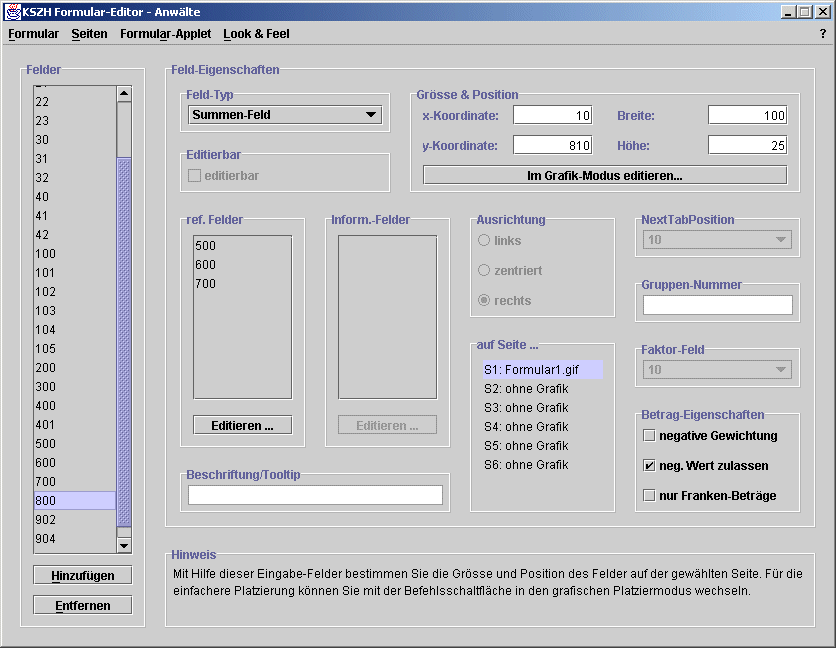Image resolution: width=836 pixels, height=648 pixels.
Task: Select field 102 in Felder list
Action: (x=75, y=291)
